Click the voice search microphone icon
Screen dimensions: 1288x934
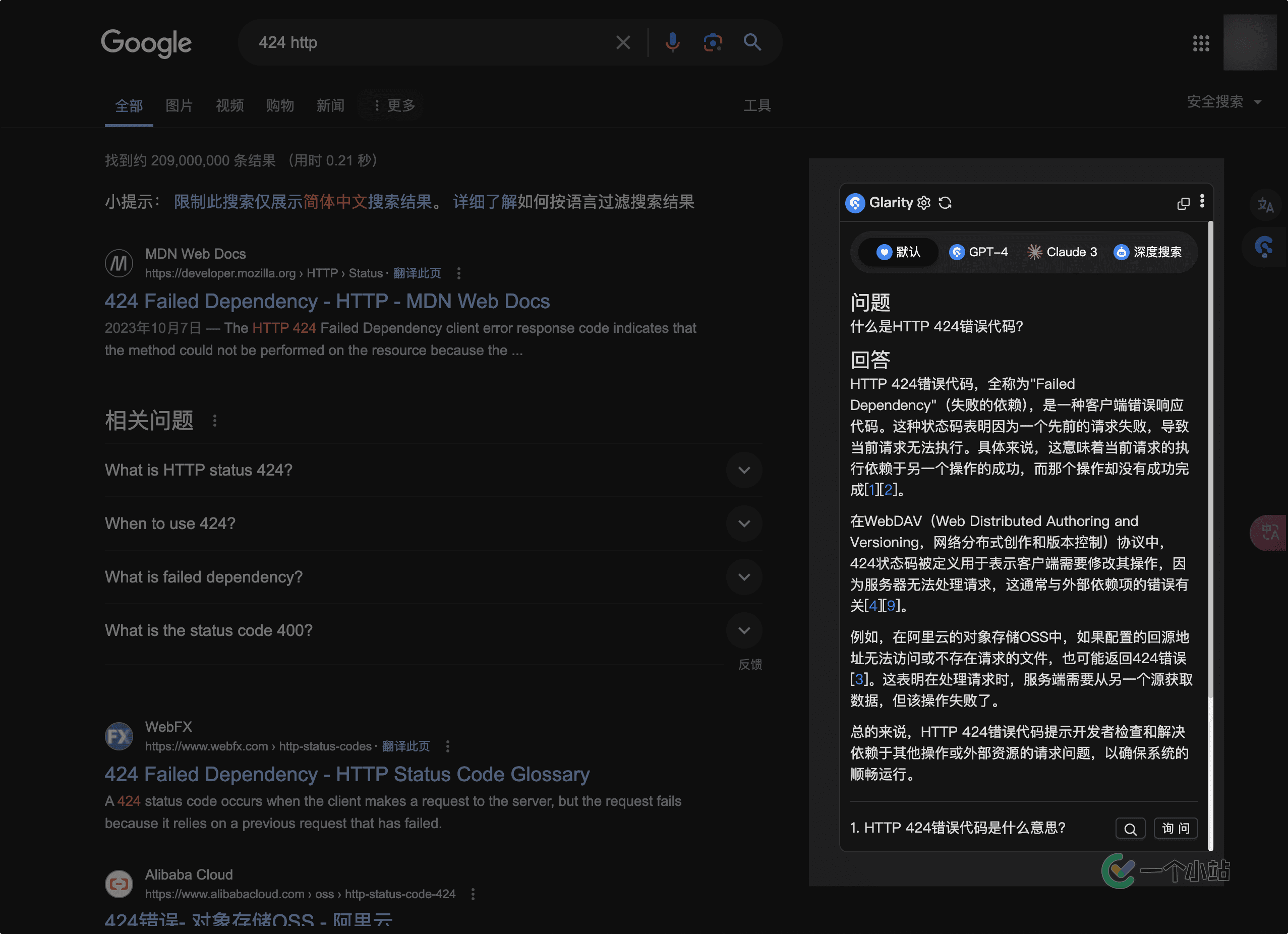(672, 42)
